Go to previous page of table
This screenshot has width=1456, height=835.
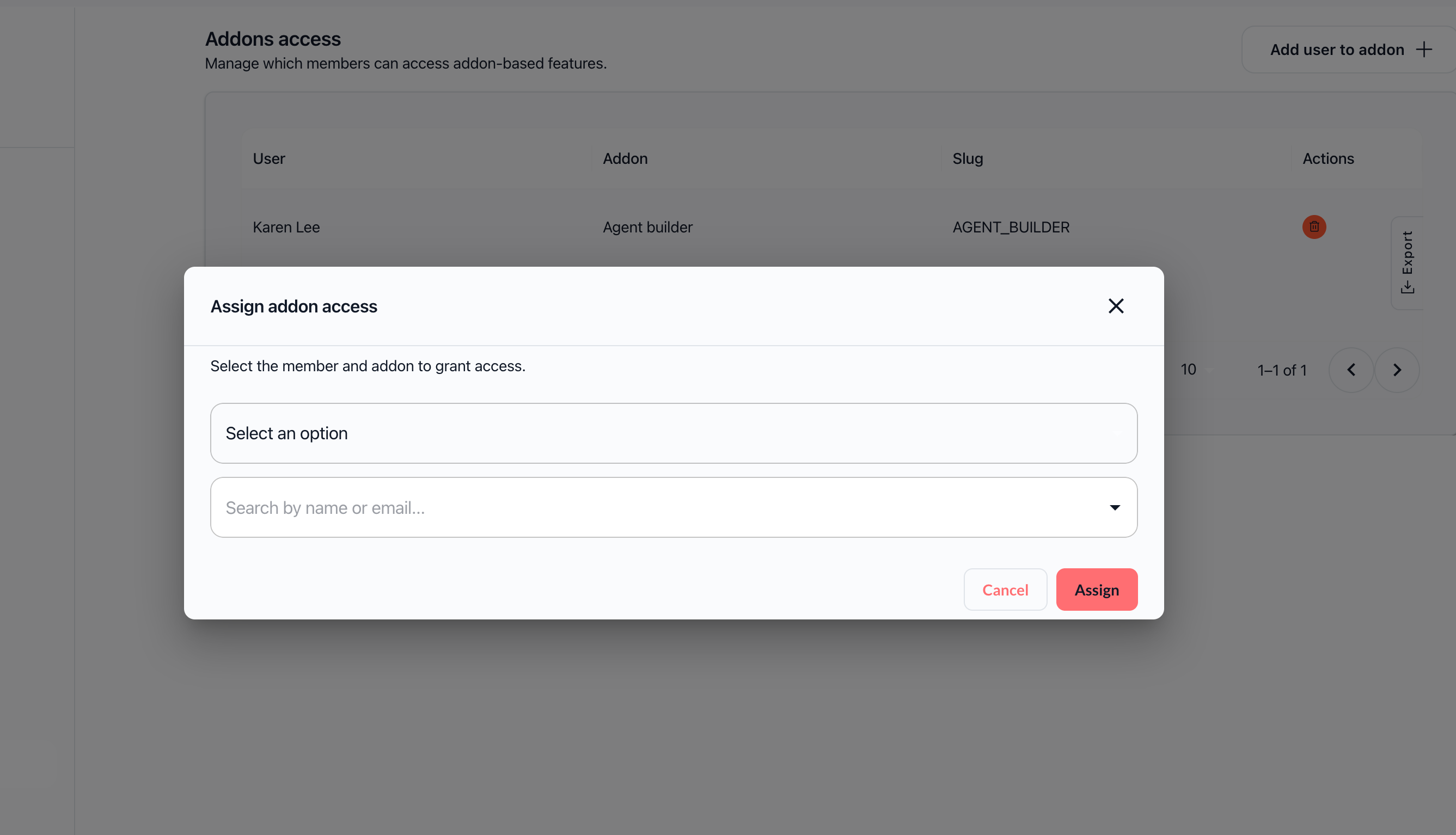point(1351,371)
